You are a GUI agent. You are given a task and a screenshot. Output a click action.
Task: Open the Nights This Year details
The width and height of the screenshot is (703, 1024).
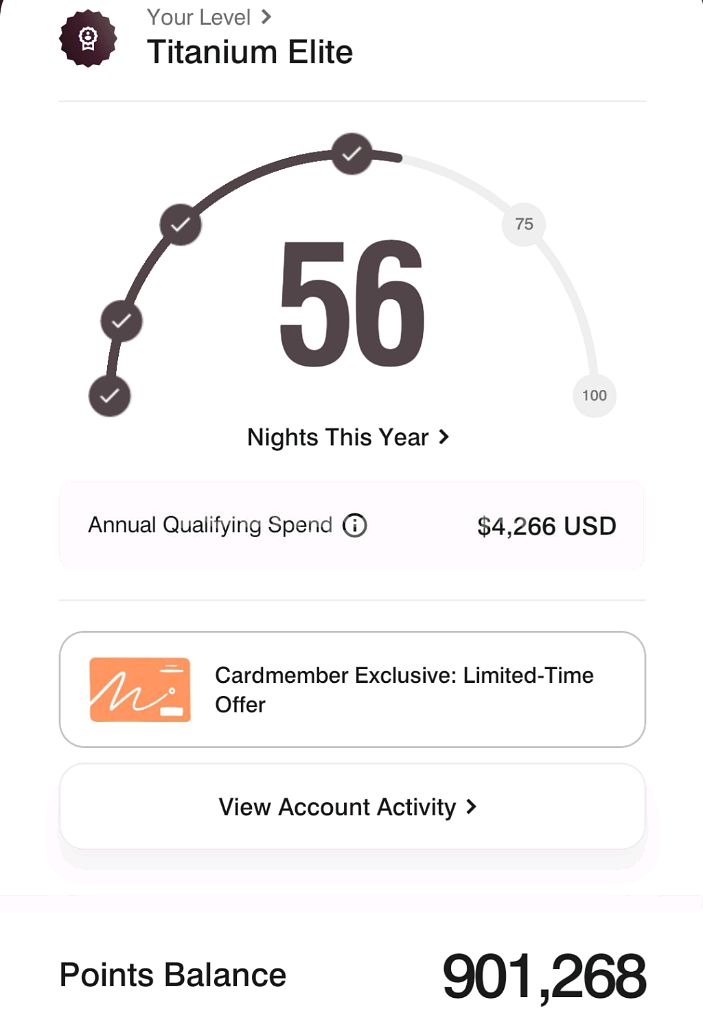tap(337, 438)
